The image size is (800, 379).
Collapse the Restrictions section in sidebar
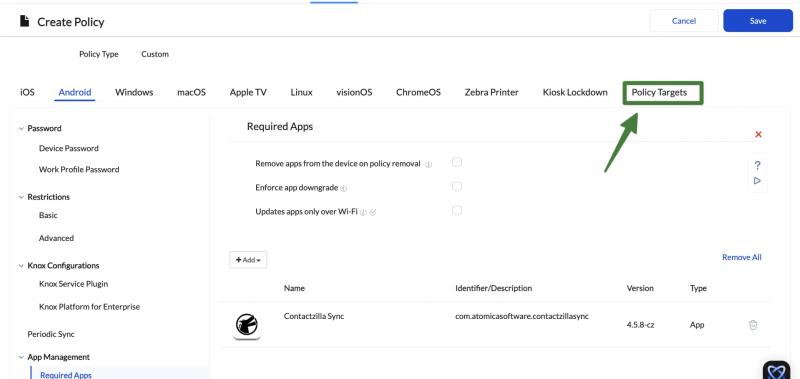(21, 197)
